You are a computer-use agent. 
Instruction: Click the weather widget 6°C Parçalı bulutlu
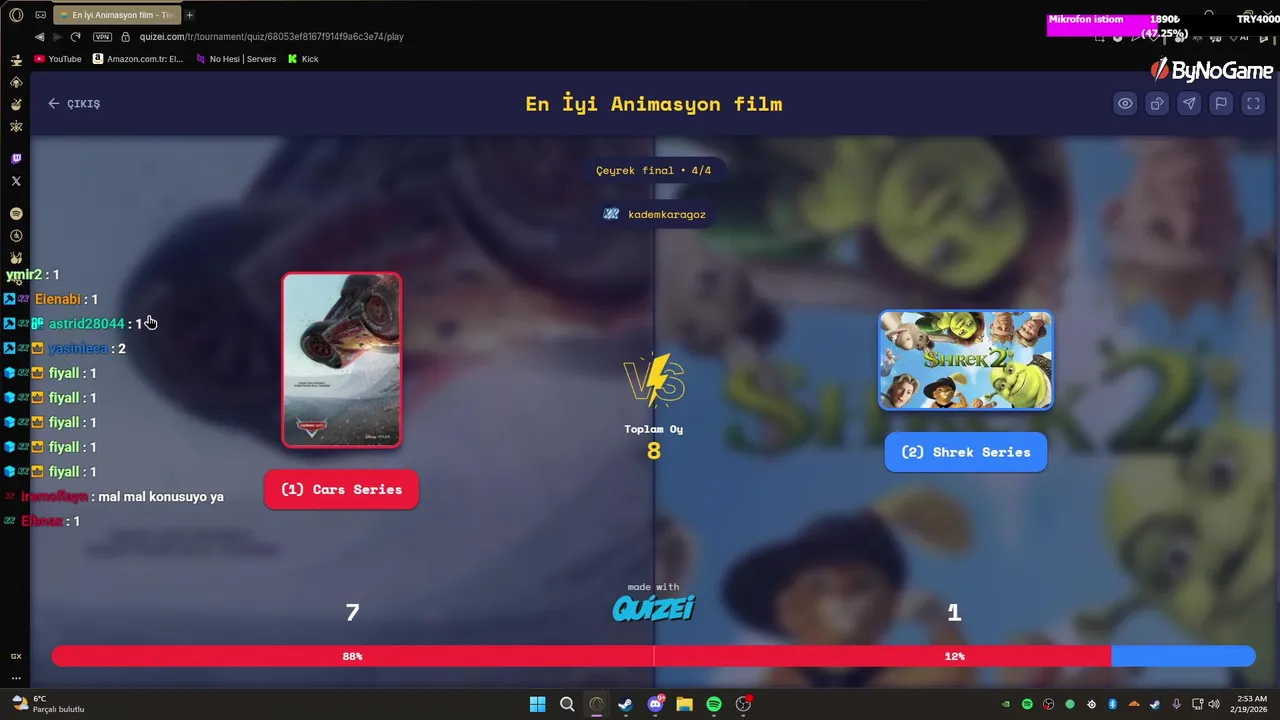tap(46, 704)
